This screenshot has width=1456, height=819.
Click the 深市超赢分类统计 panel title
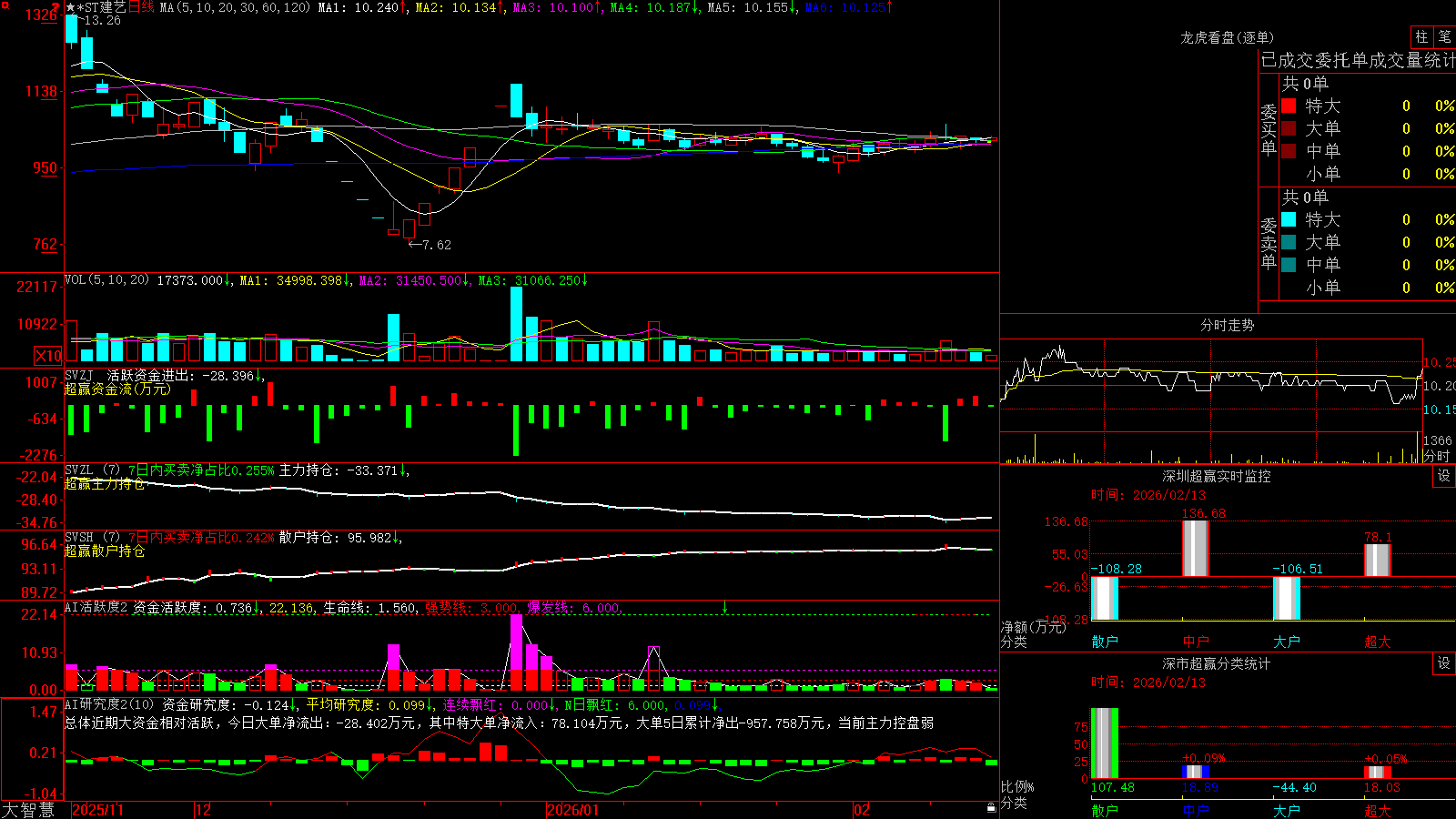pyautogui.click(x=1216, y=663)
